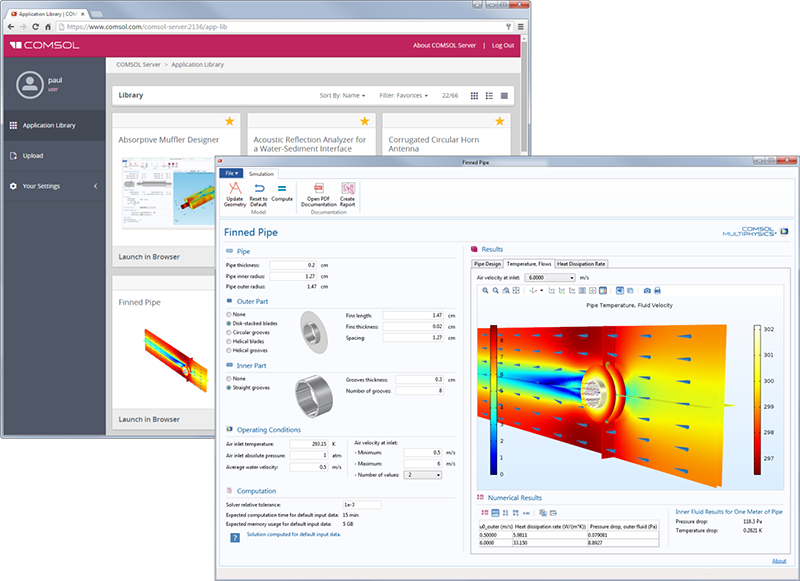This screenshot has height=581, width=800.
Task: Open Air velocity at inlet dropdown
Action: point(550,277)
